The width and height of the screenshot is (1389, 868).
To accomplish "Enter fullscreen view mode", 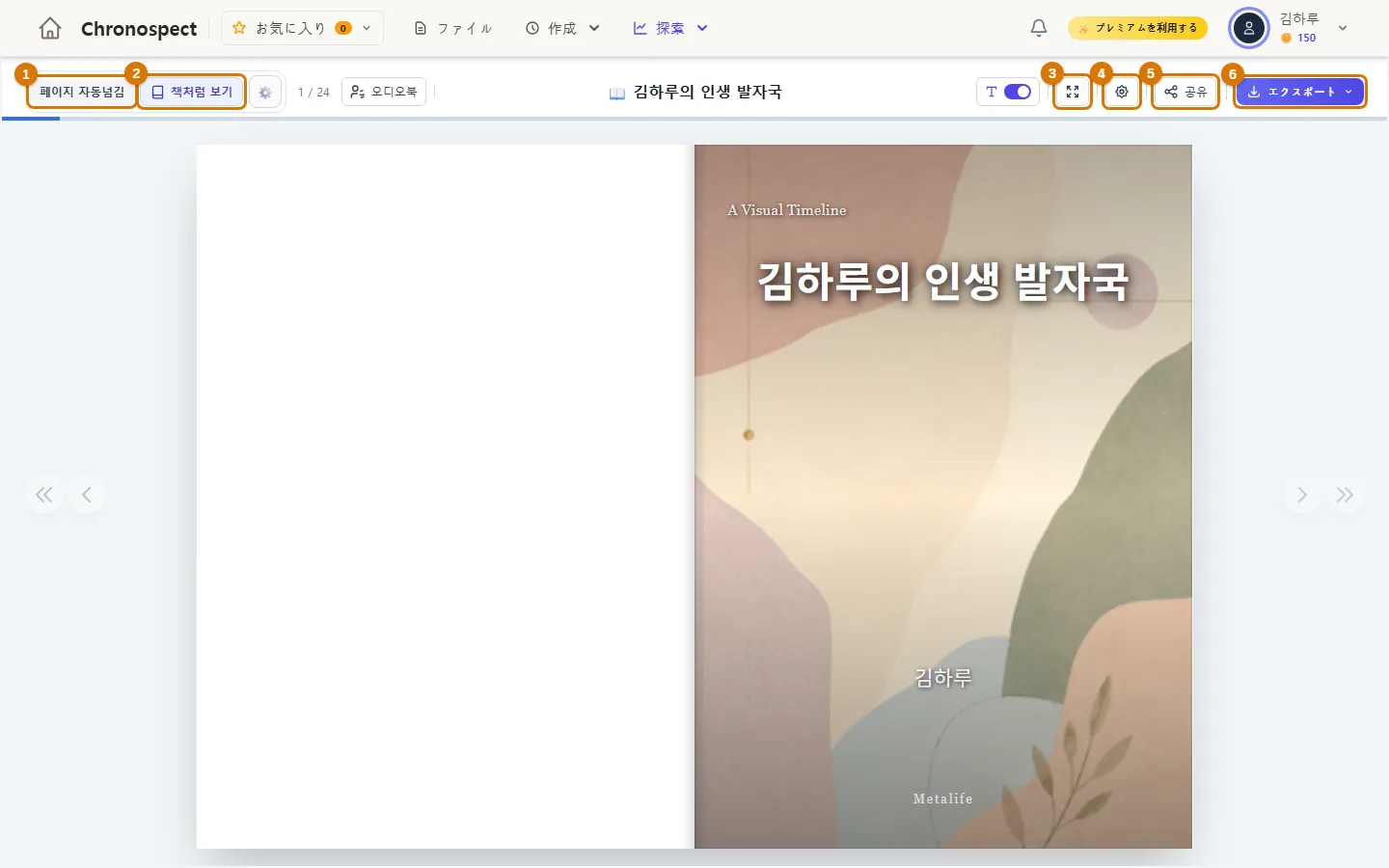I will (x=1073, y=92).
